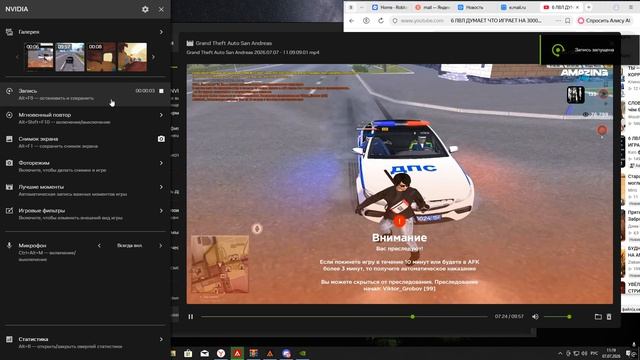640x360 pixels.
Task: Expand the Галерея section
Action: point(161,32)
